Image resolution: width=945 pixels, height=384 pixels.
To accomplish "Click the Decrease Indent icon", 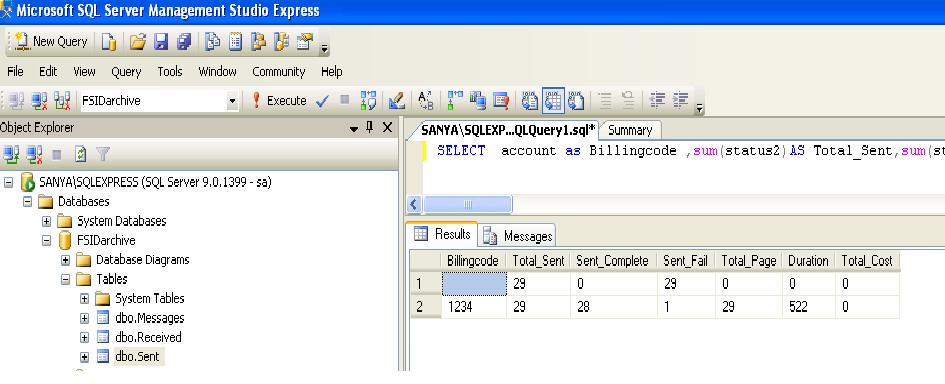I will [658, 101].
